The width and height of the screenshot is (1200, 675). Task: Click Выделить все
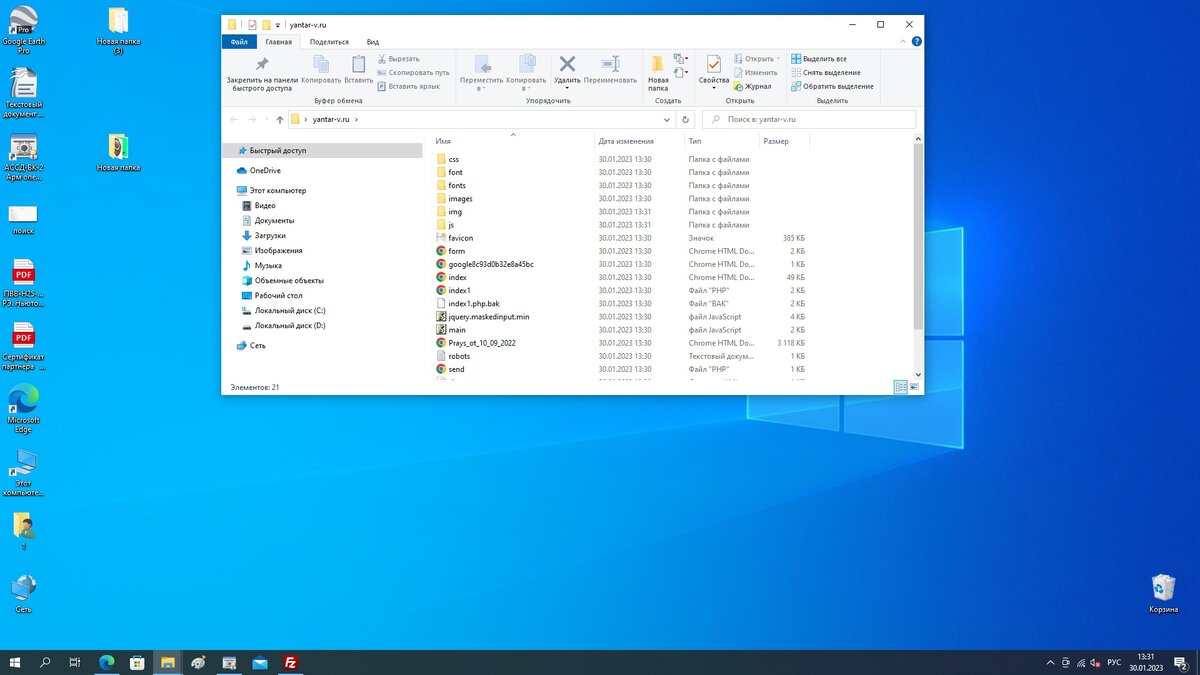click(x=819, y=59)
